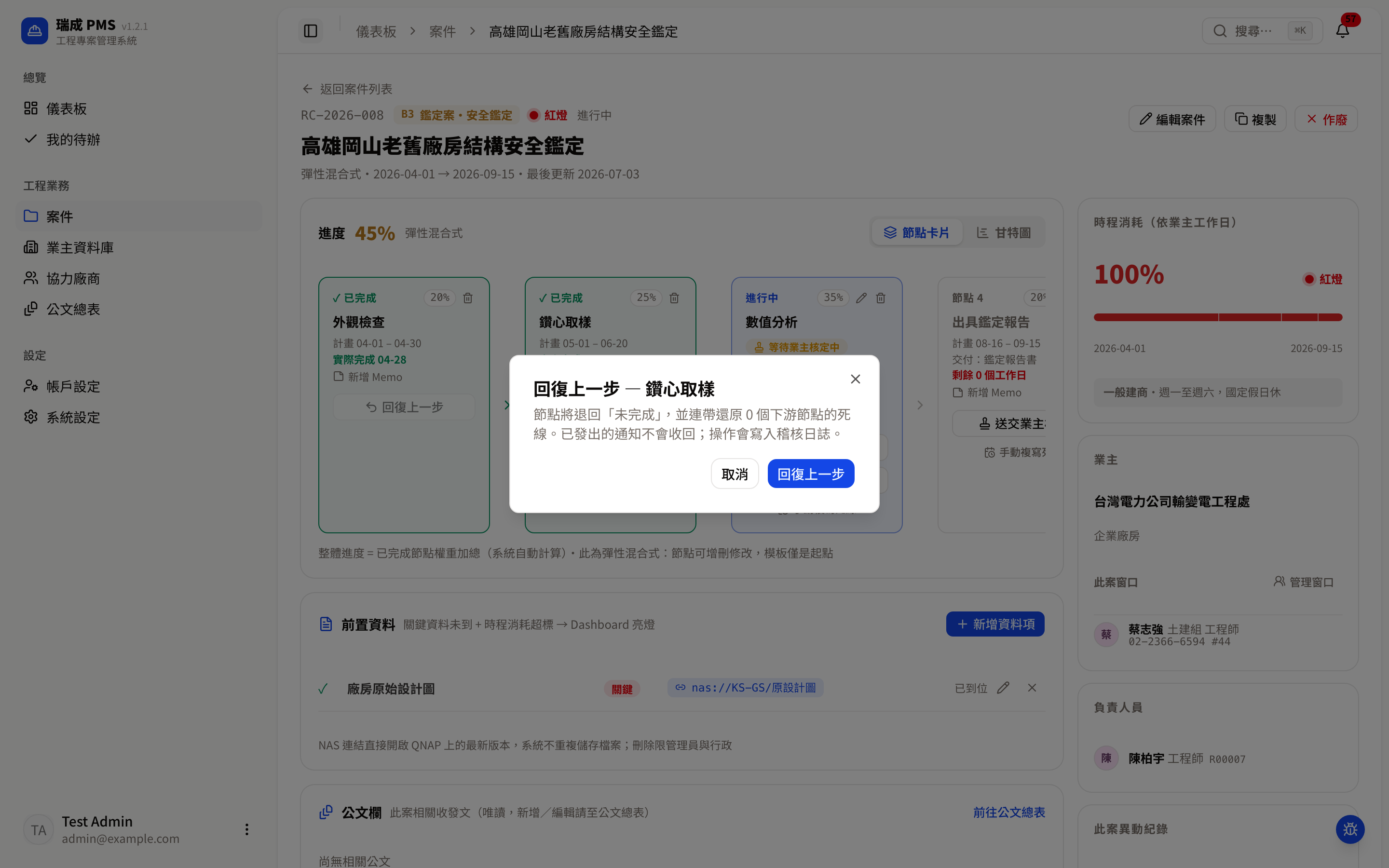Click the 陳柏宇 engineer avatar

[x=1106, y=759]
